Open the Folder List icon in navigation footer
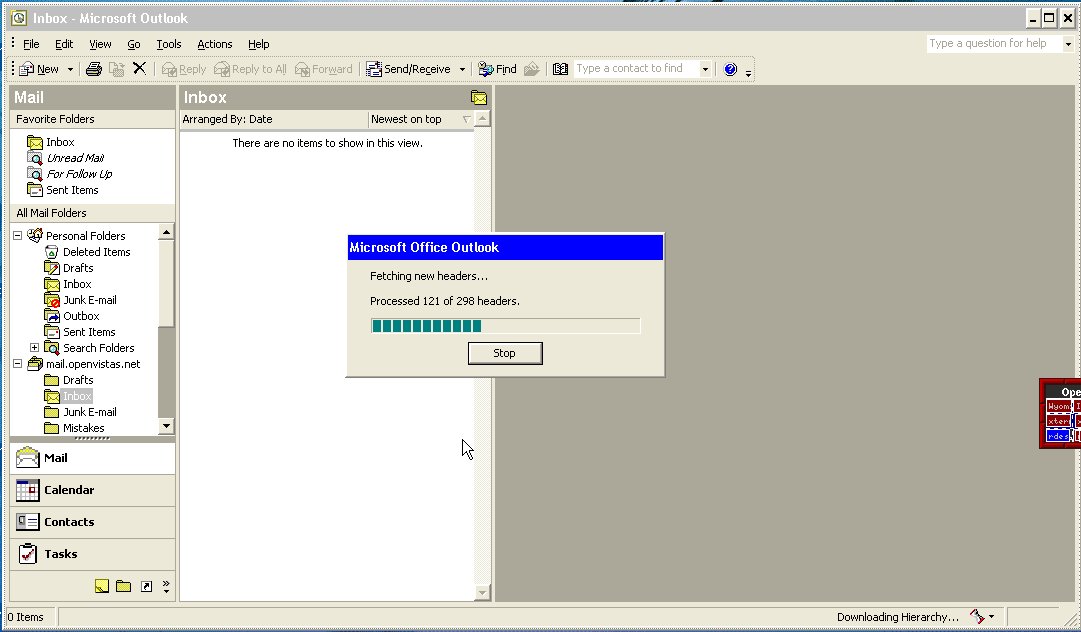 click(123, 587)
